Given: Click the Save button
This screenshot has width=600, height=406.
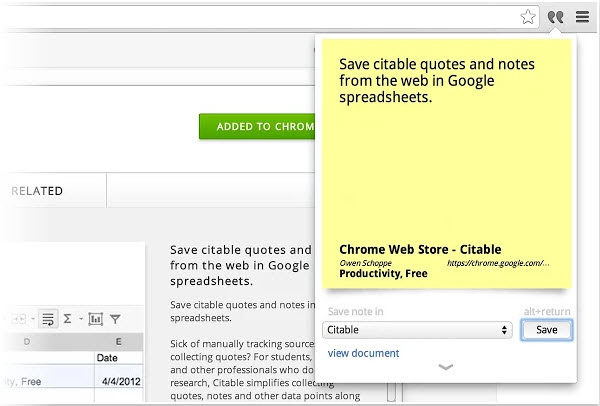Looking at the screenshot, I should [546, 330].
